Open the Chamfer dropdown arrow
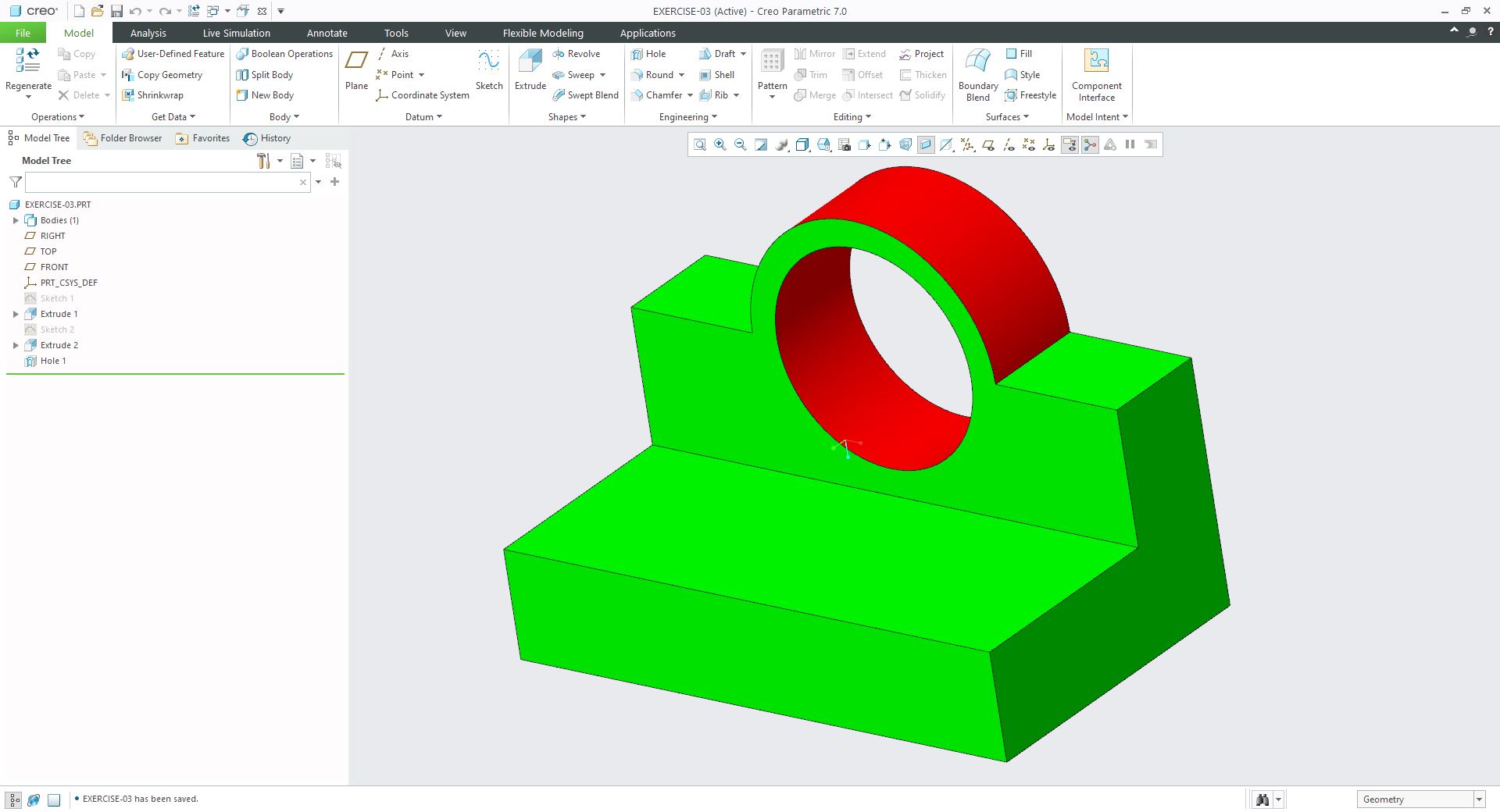 pos(690,95)
